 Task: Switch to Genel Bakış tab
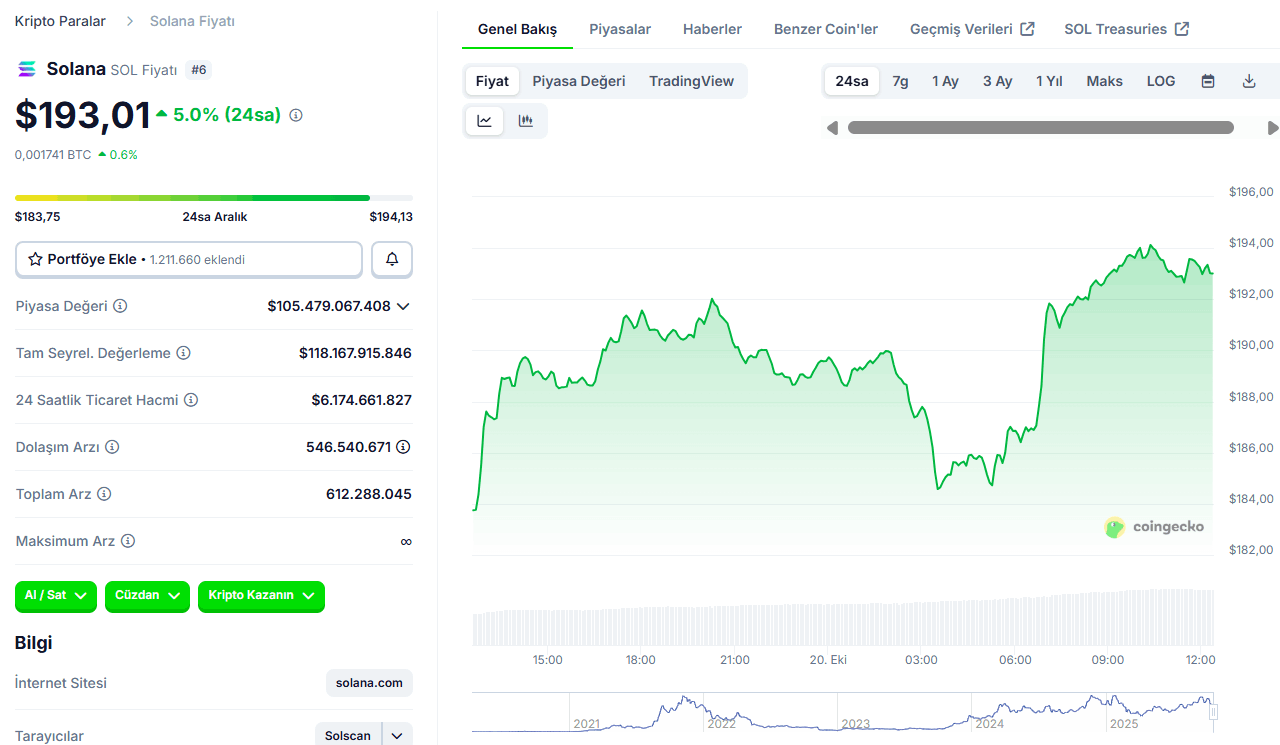click(517, 29)
